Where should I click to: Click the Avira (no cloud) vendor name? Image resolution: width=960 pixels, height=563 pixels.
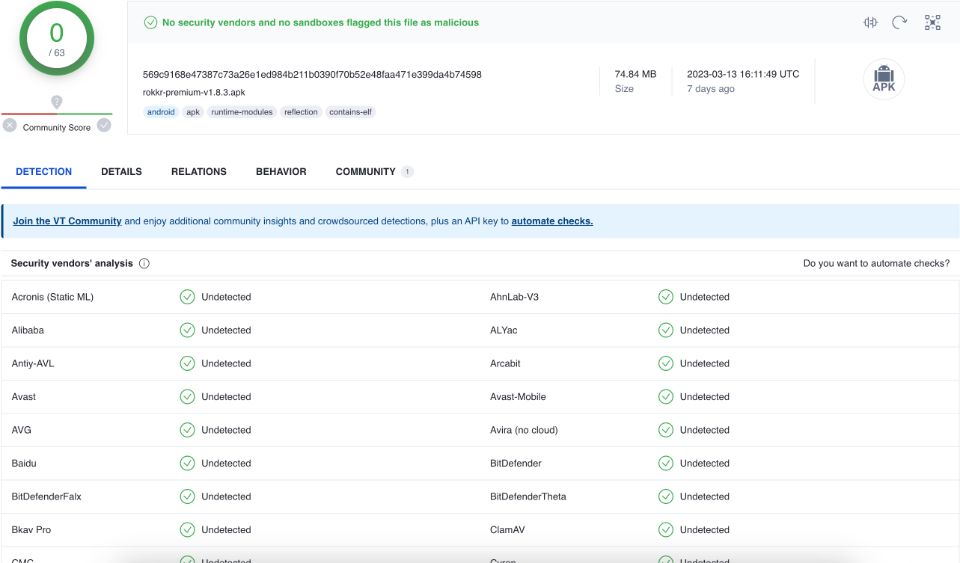click(523, 430)
